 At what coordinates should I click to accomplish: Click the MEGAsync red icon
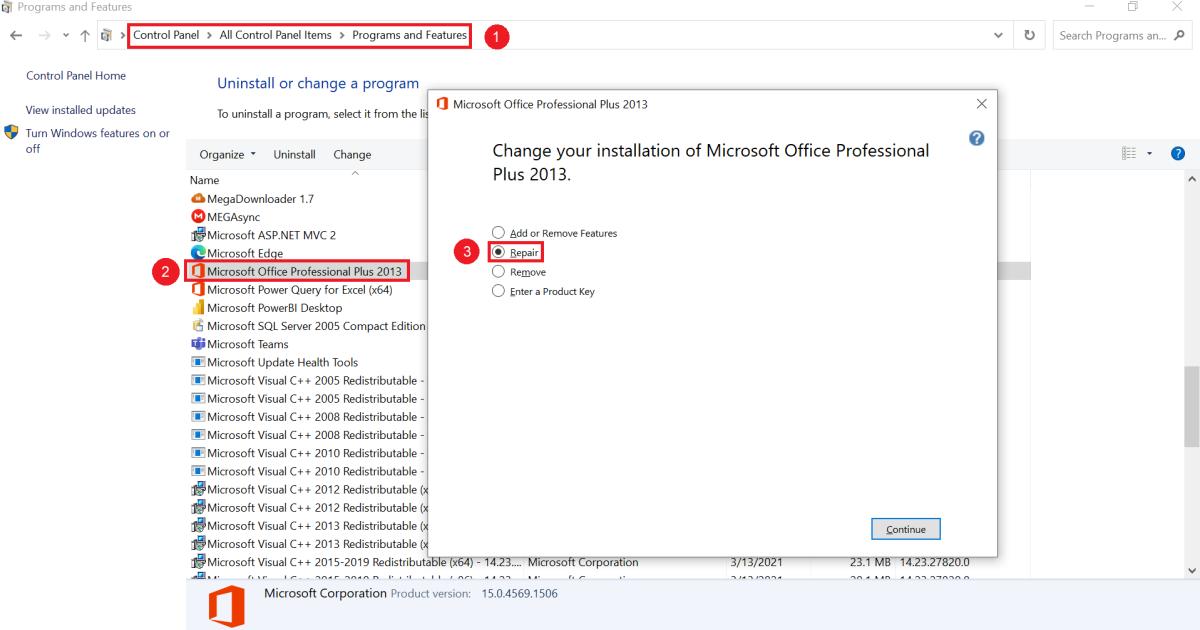pyautogui.click(x=198, y=217)
